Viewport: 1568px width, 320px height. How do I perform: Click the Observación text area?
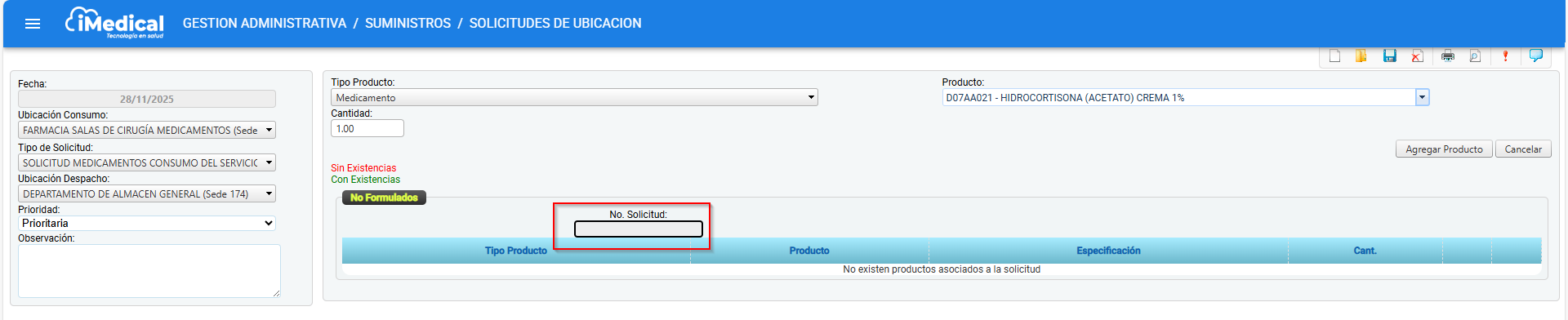[x=149, y=271]
